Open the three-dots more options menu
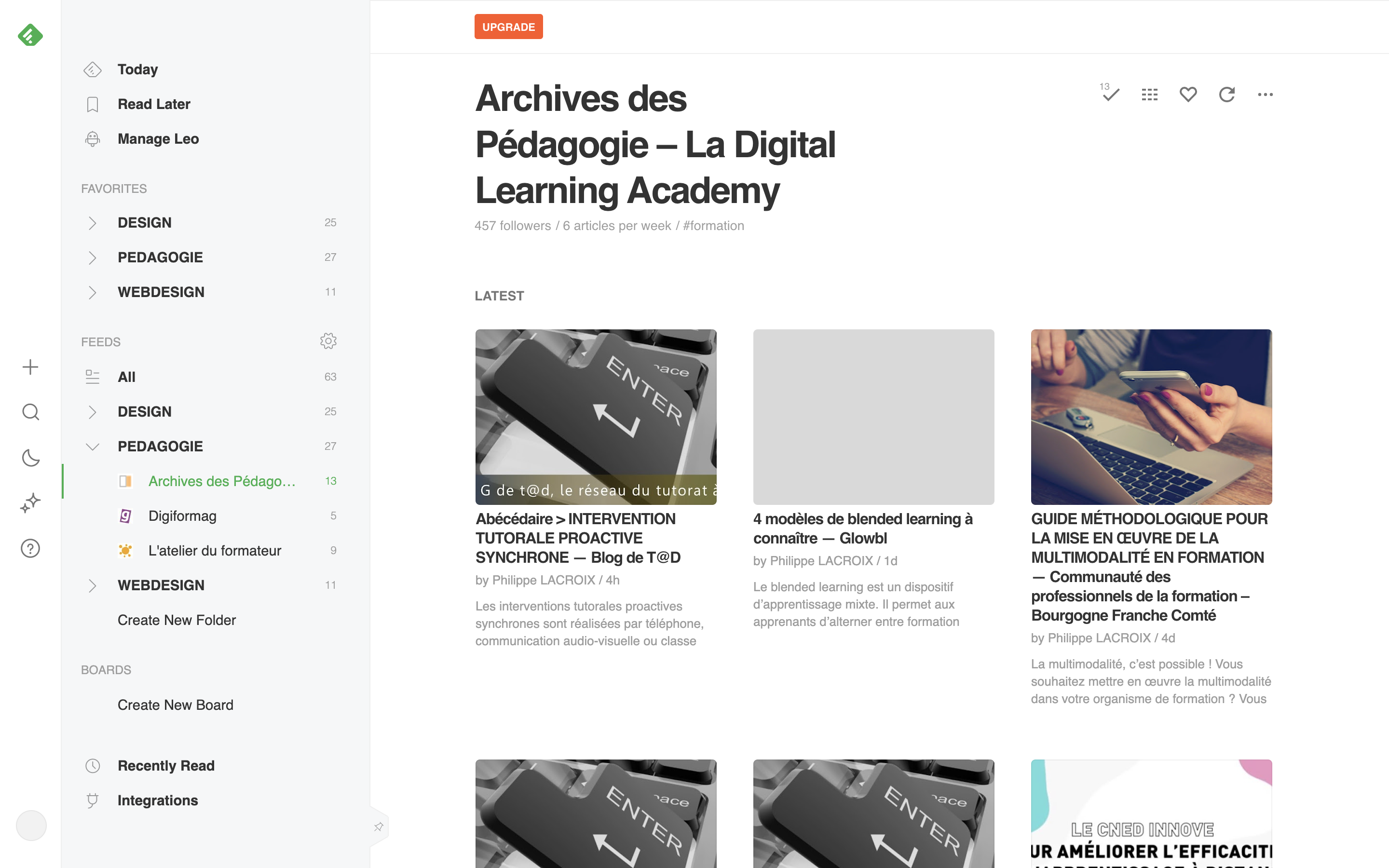 tap(1265, 95)
